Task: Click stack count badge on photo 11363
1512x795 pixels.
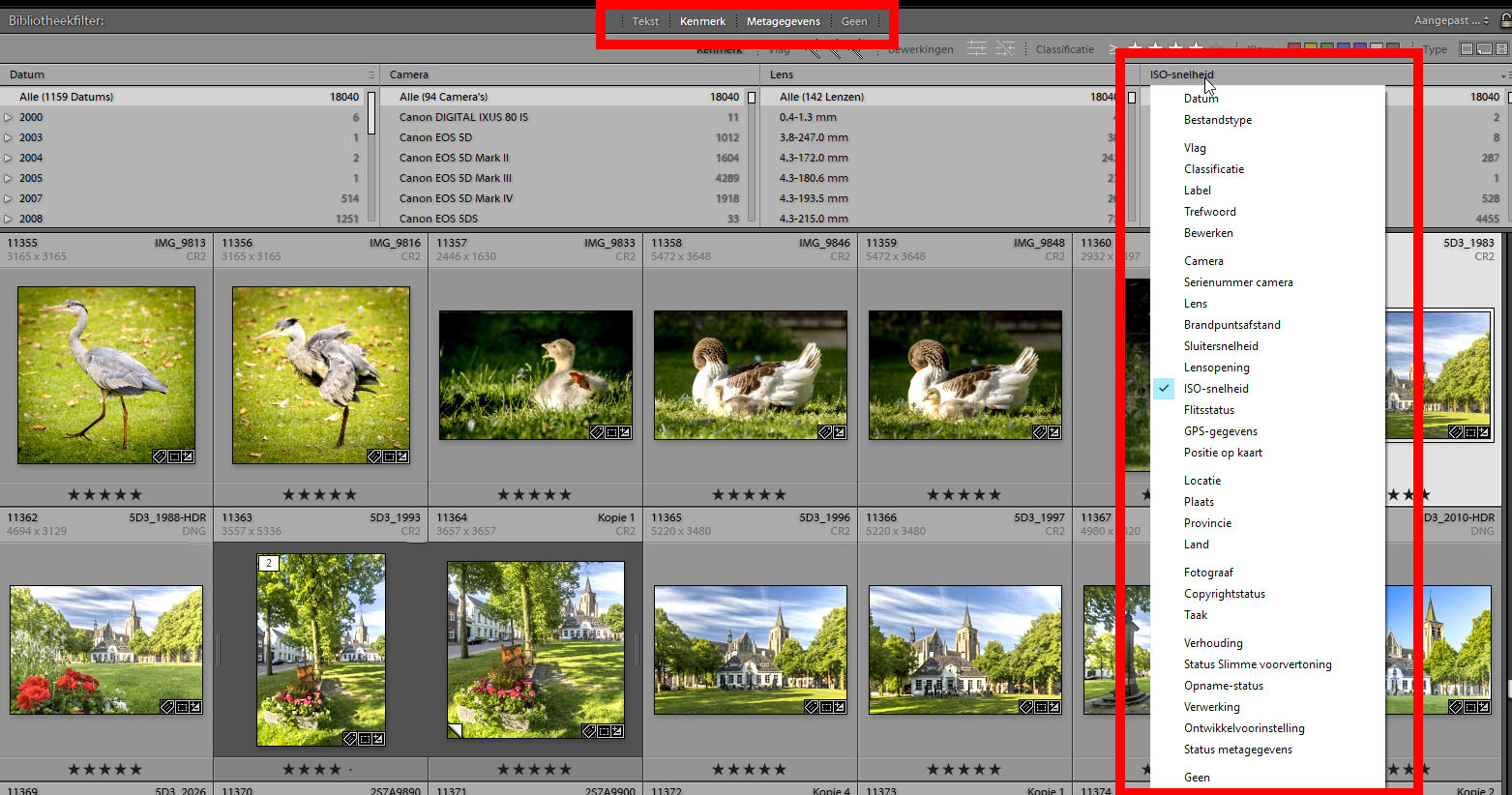Action: click(269, 563)
